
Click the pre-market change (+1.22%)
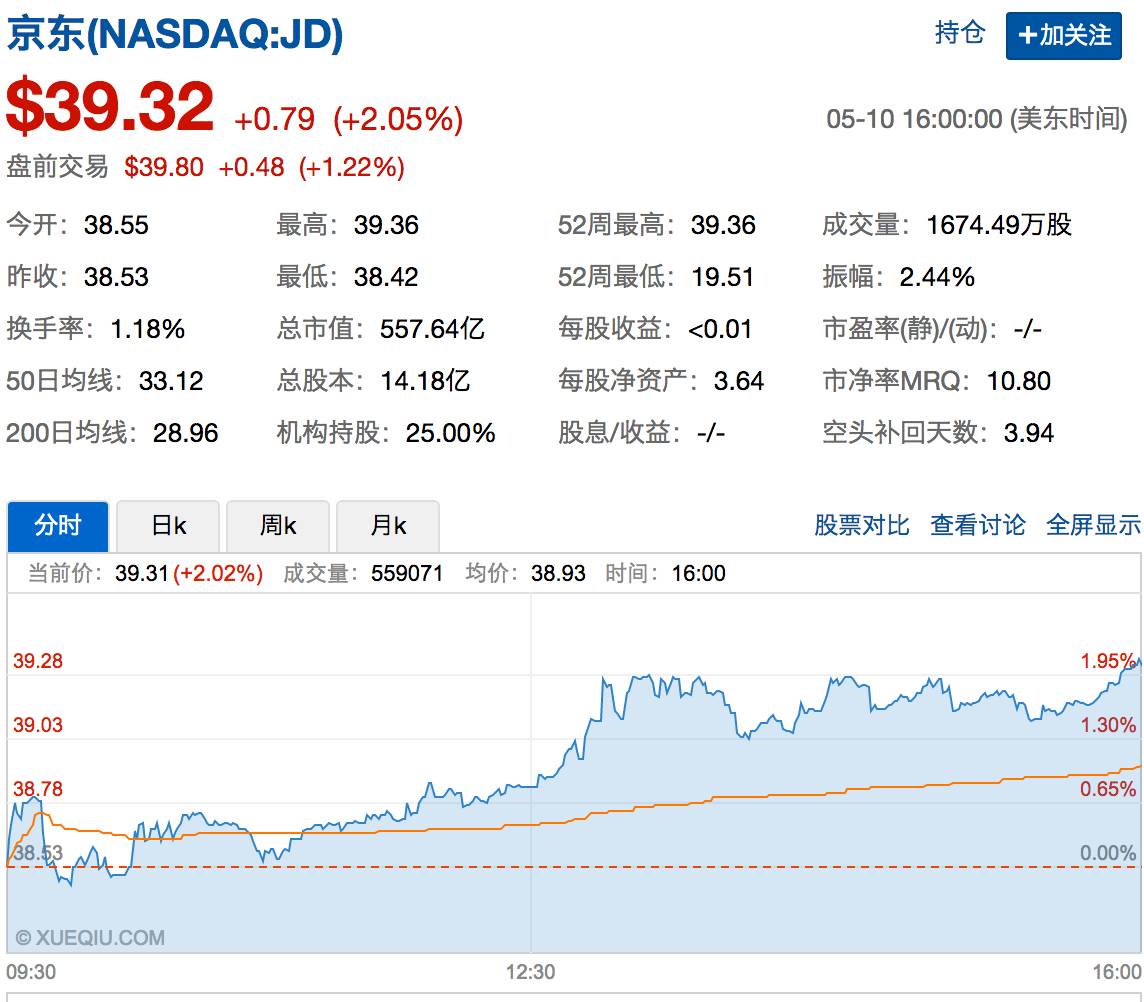click(352, 167)
